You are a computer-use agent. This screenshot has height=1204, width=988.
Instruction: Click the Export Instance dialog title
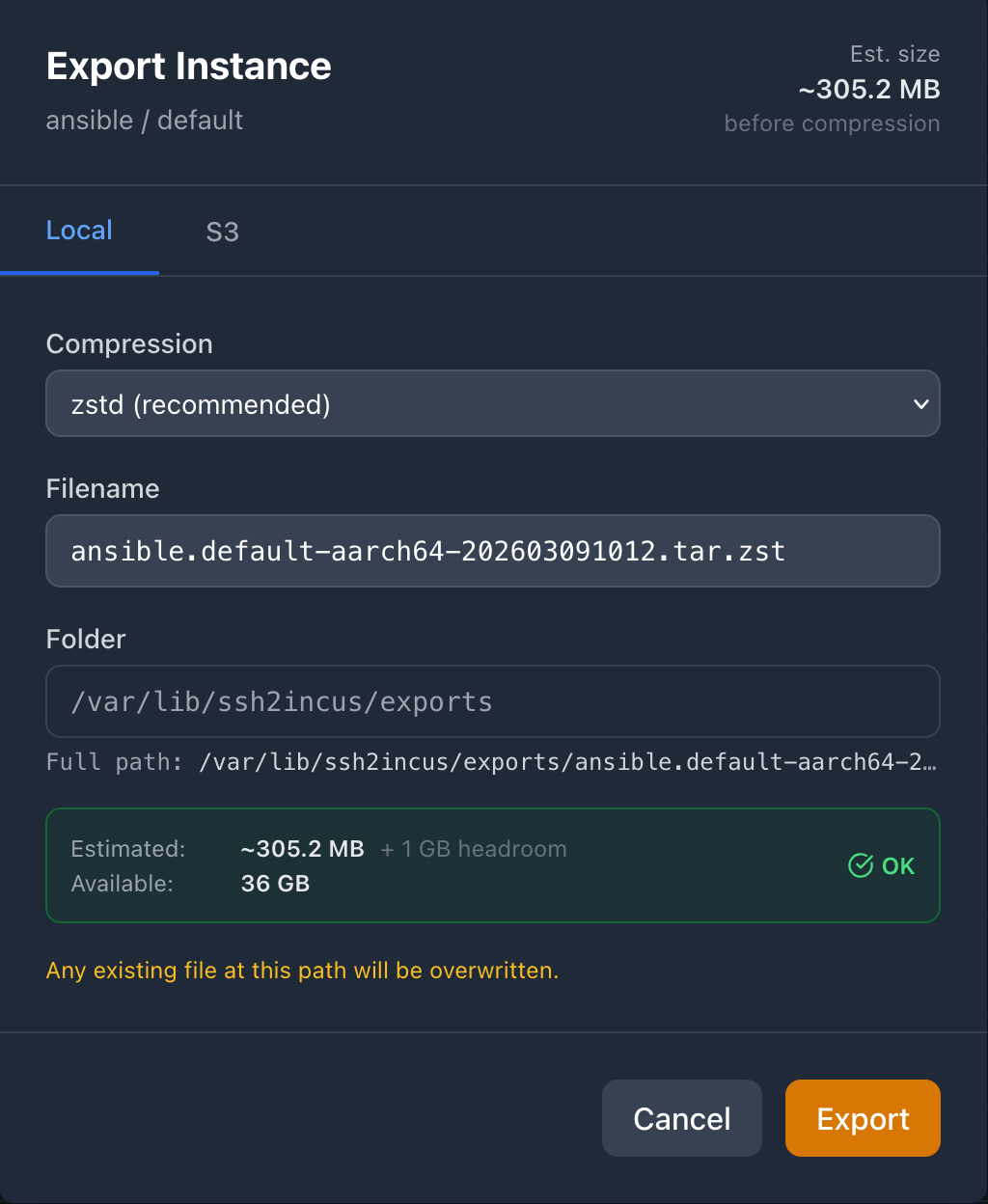click(188, 67)
